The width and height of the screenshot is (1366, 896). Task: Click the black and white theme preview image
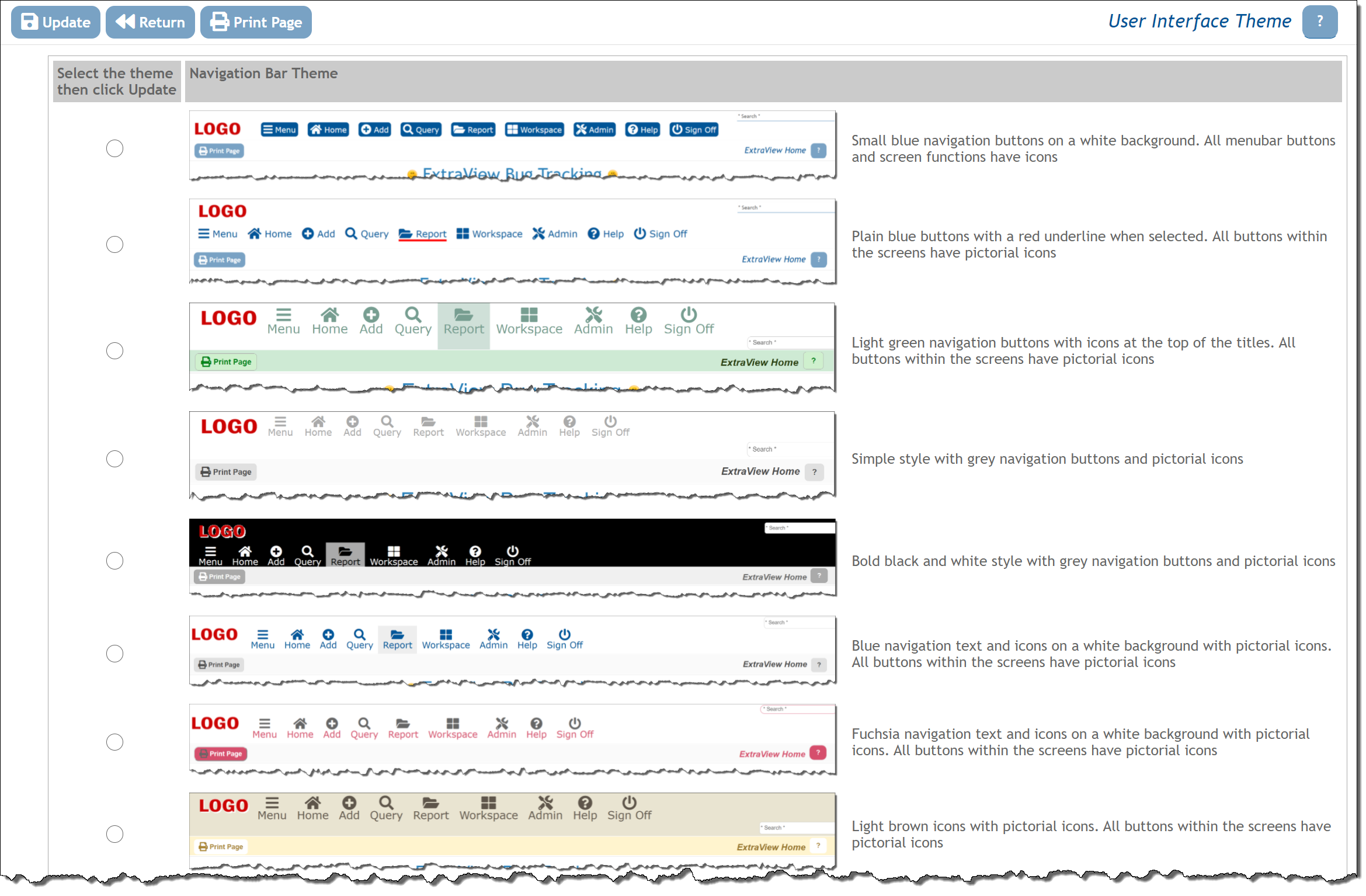[x=513, y=558]
